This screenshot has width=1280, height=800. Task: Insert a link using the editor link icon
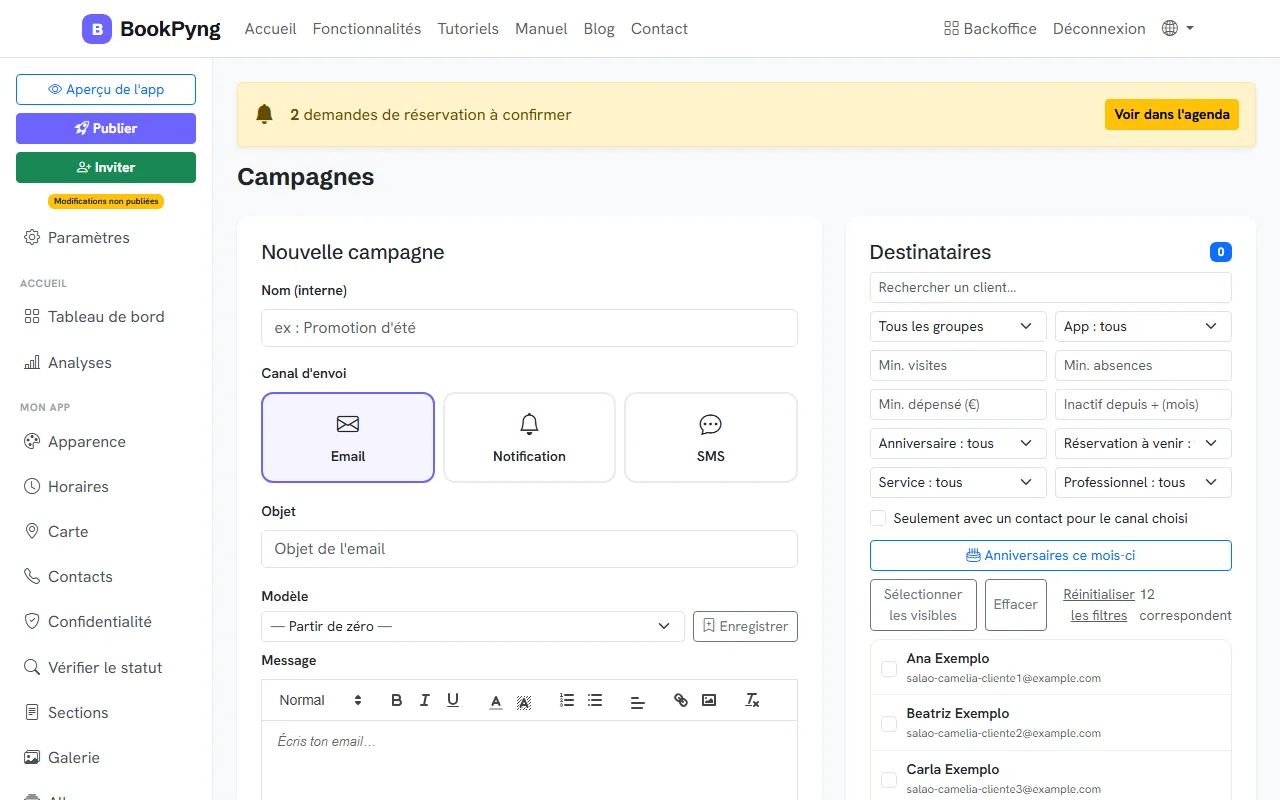681,700
